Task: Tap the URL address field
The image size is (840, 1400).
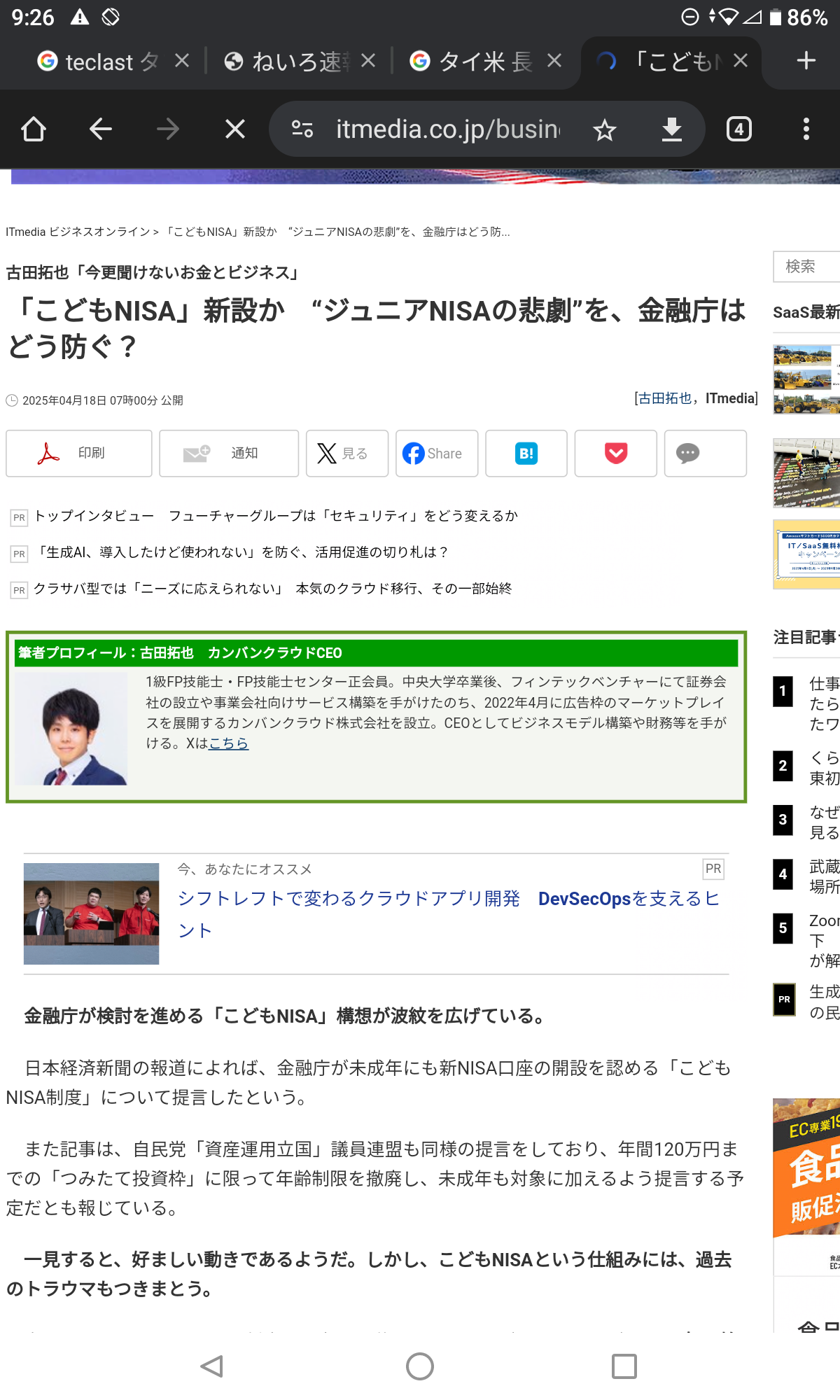Action: point(448,129)
